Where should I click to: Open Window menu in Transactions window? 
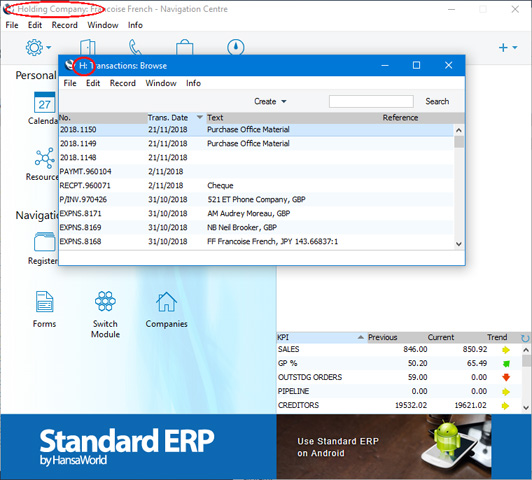161,83
